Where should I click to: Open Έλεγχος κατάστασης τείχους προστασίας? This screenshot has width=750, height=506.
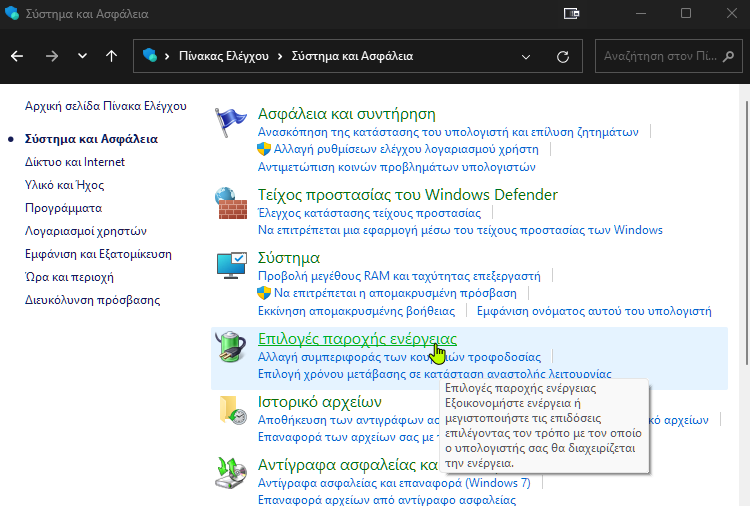(x=369, y=213)
